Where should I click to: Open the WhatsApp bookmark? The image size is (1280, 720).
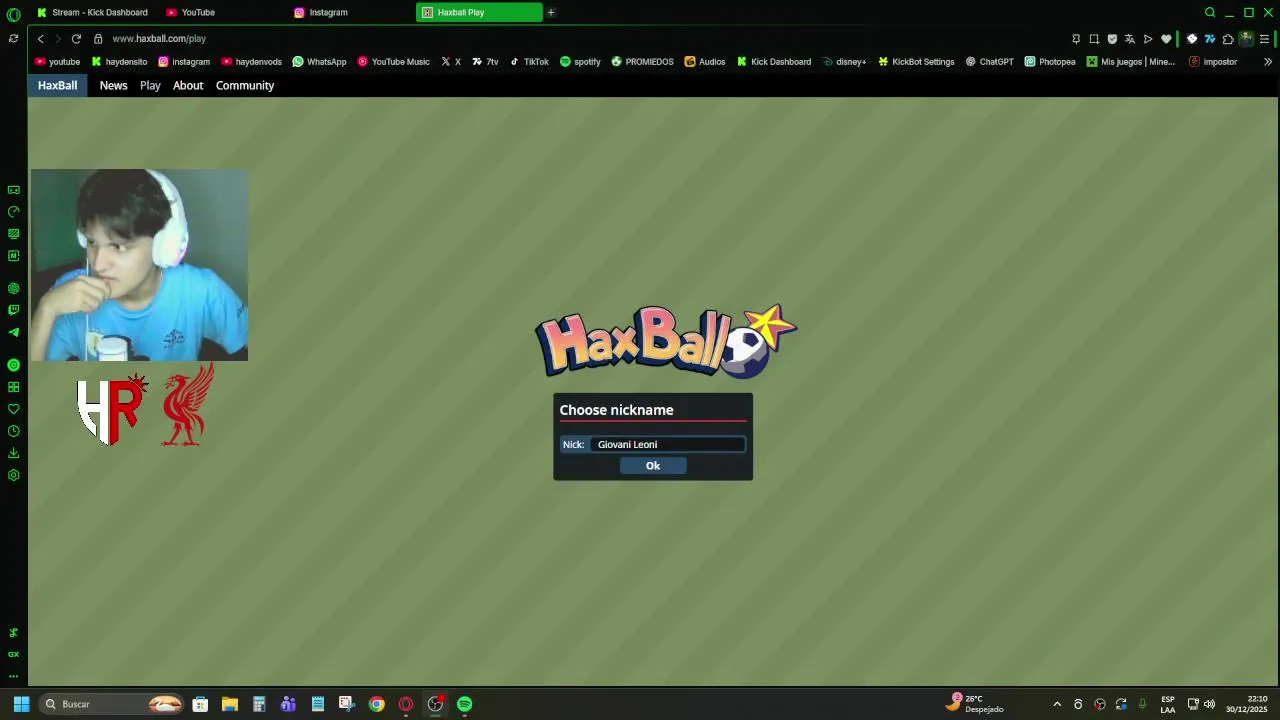[319, 62]
